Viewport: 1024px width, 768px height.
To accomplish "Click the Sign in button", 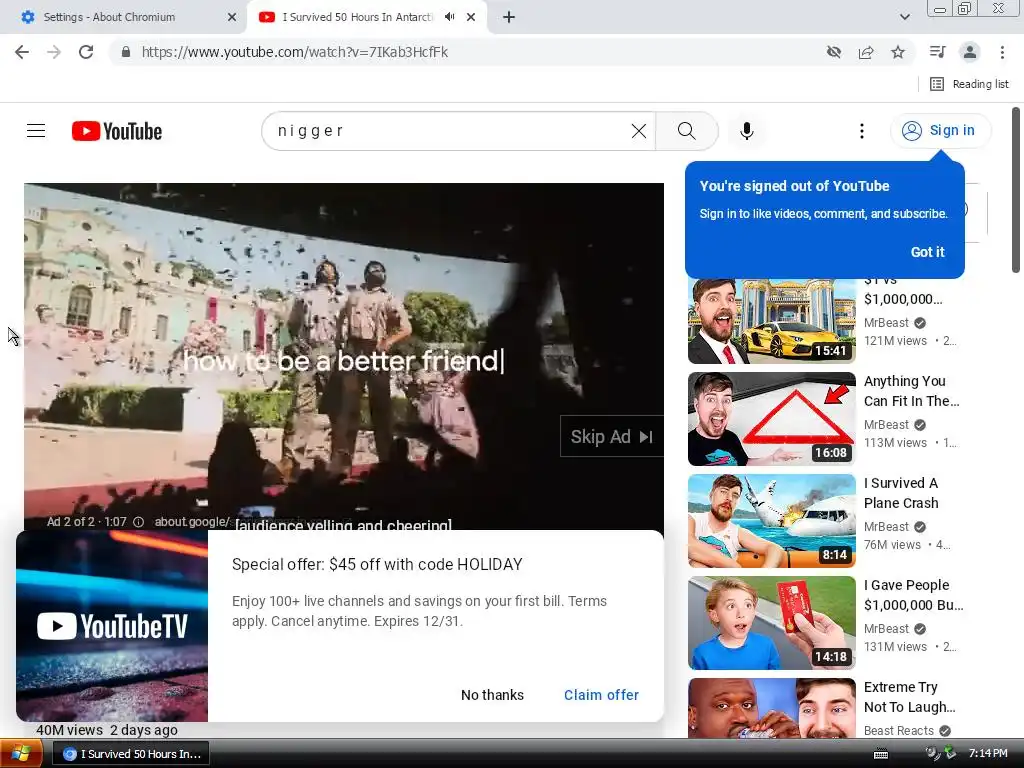I will tap(940, 131).
